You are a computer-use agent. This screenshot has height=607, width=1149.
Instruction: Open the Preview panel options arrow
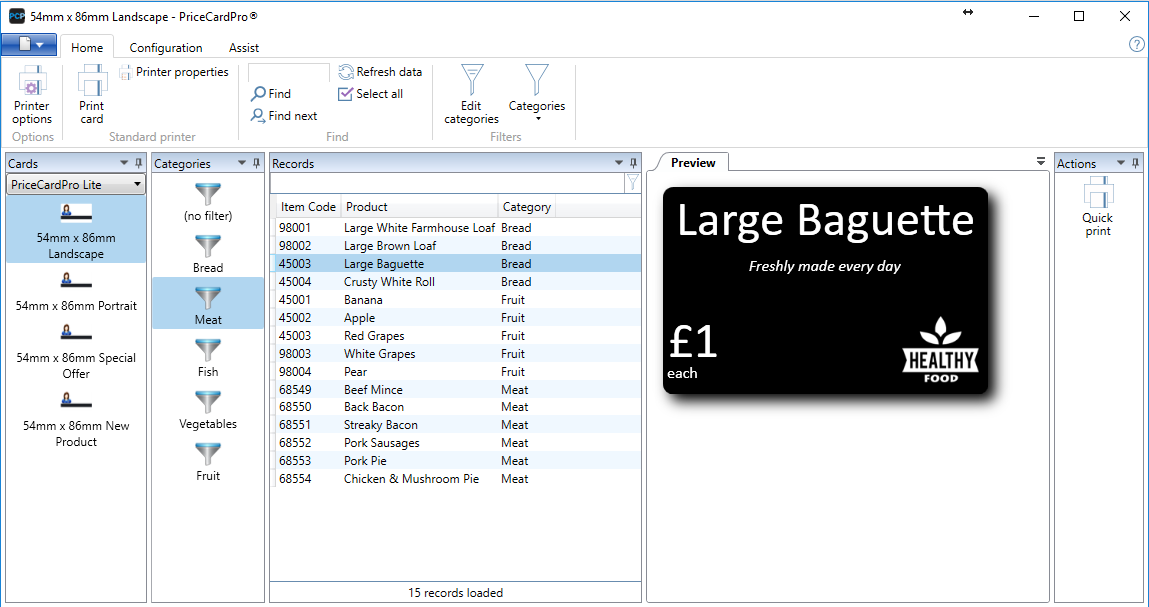point(1041,162)
